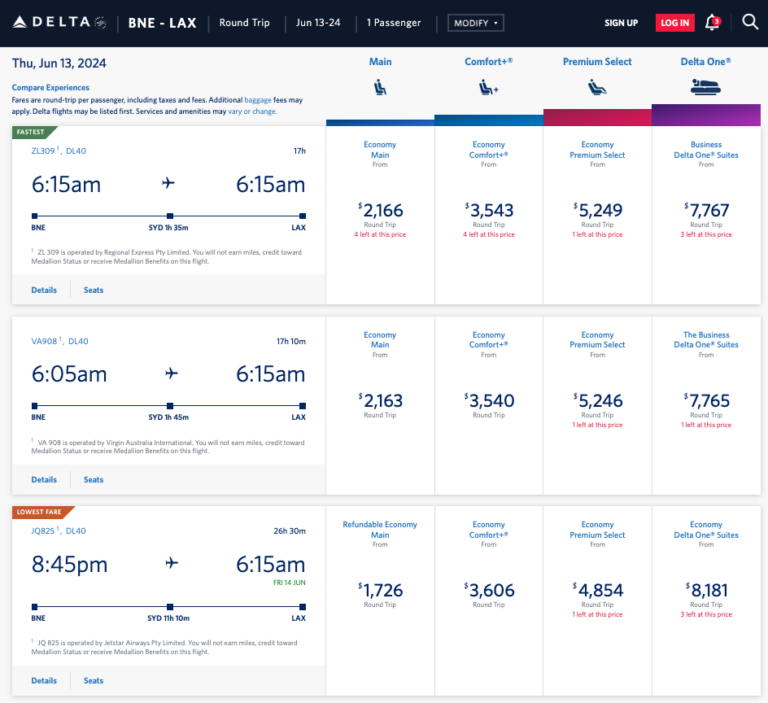This screenshot has height=703, width=768.
Task: Open Details for flight ZL309
Action: click(44, 290)
